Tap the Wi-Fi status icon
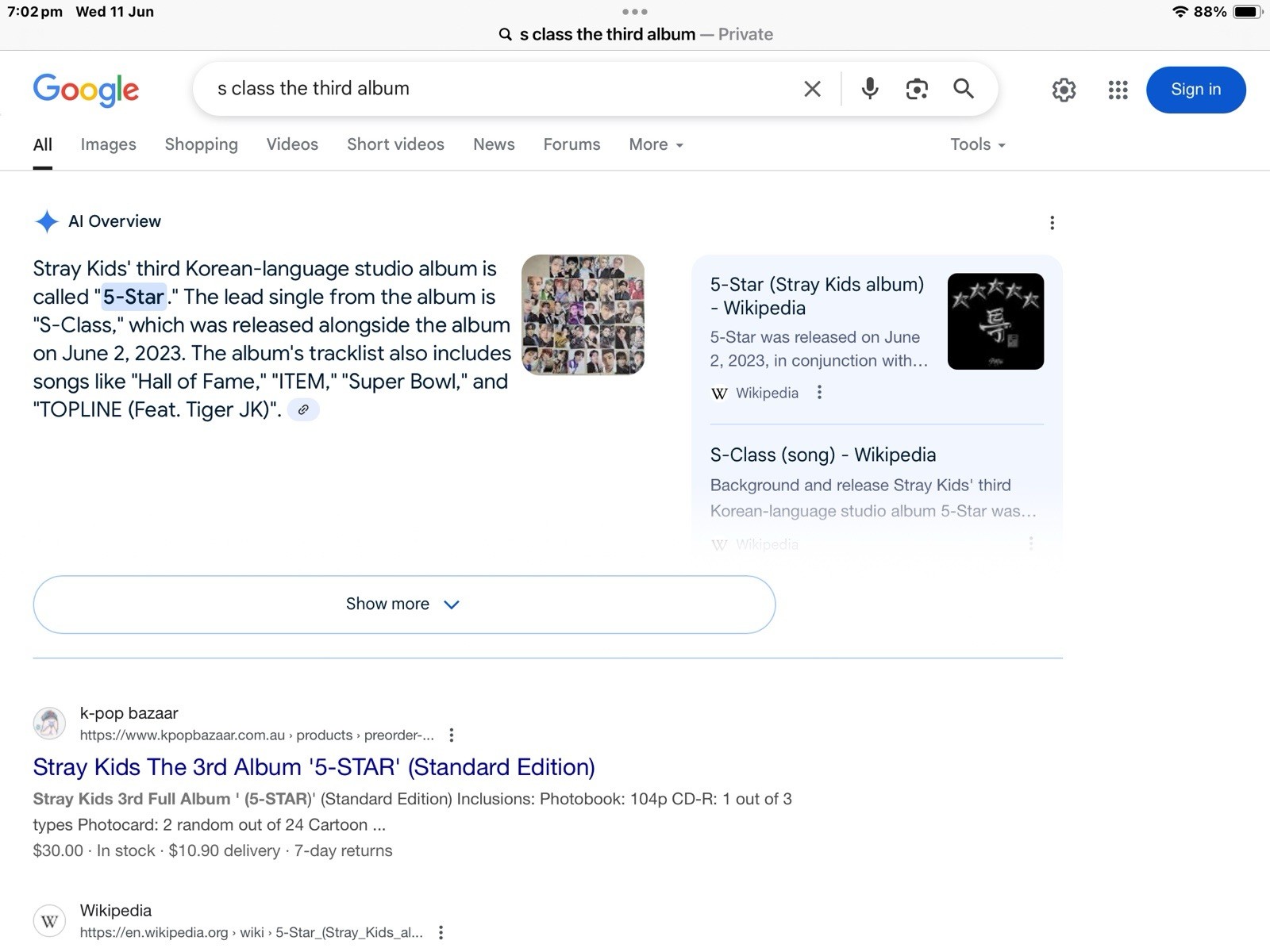This screenshot has width=1270, height=952. click(1180, 12)
